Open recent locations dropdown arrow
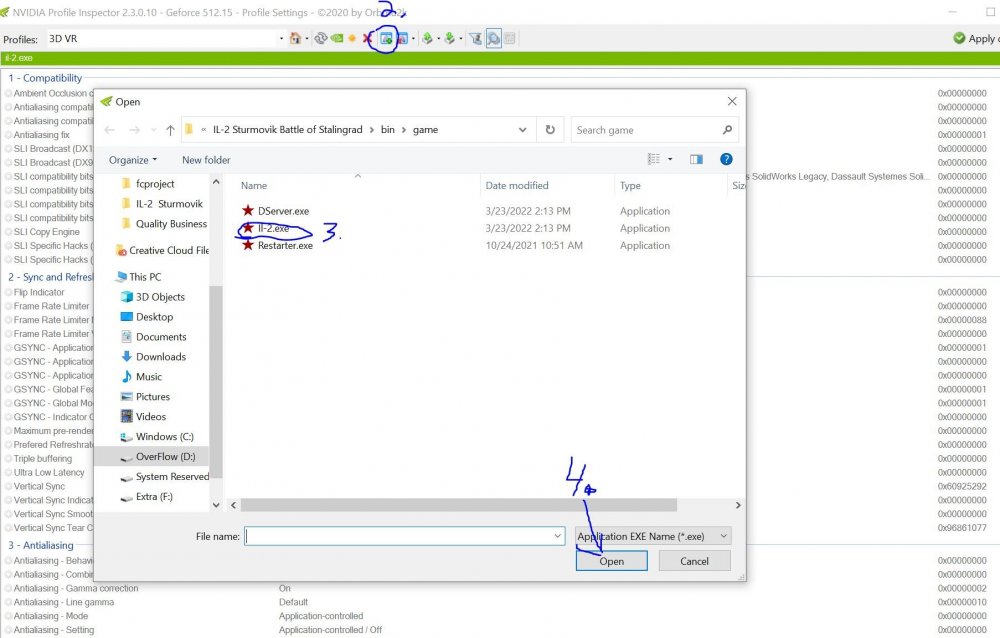 click(x=154, y=130)
